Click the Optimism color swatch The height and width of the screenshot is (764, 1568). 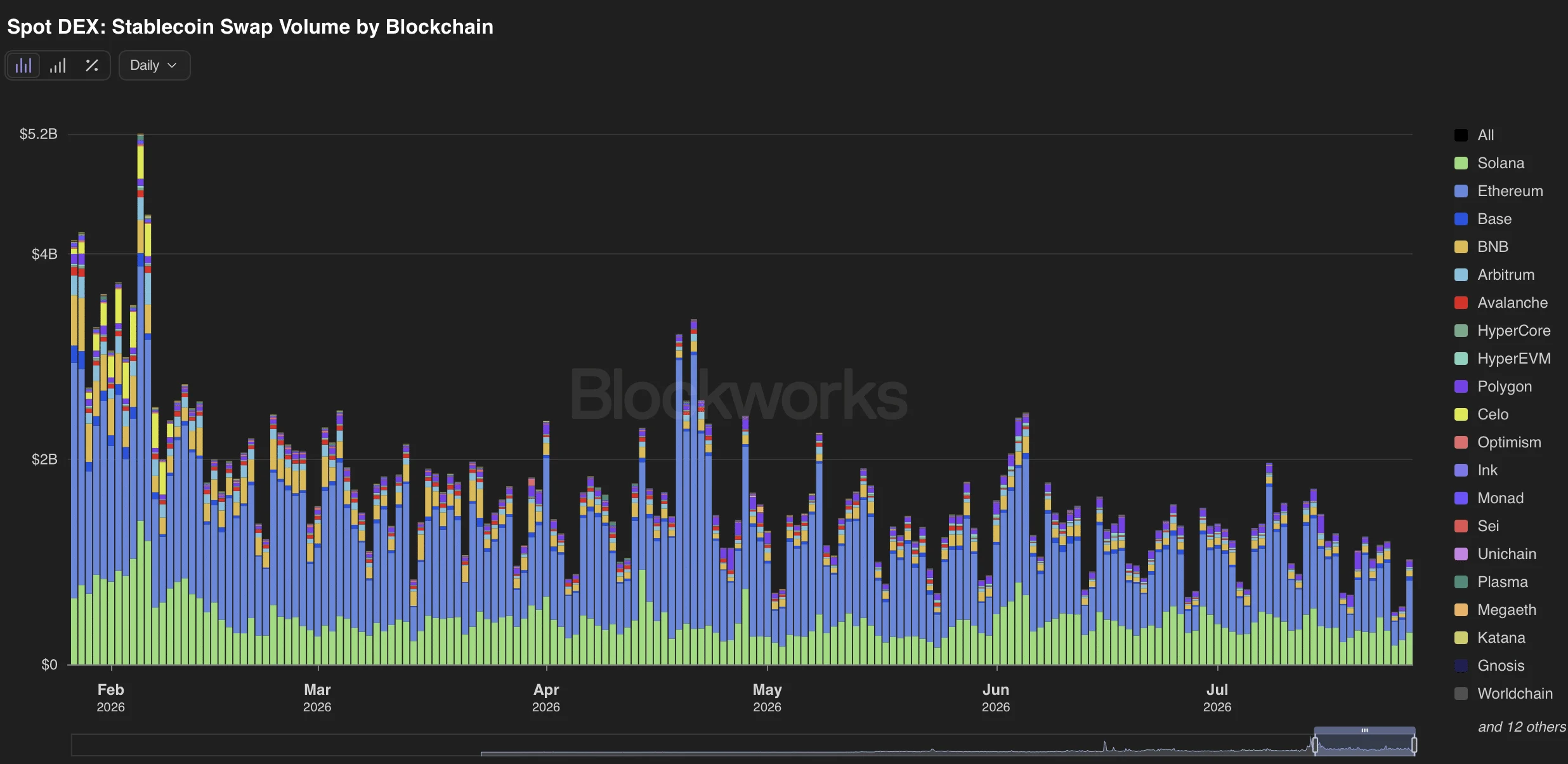pyautogui.click(x=1461, y=442)
